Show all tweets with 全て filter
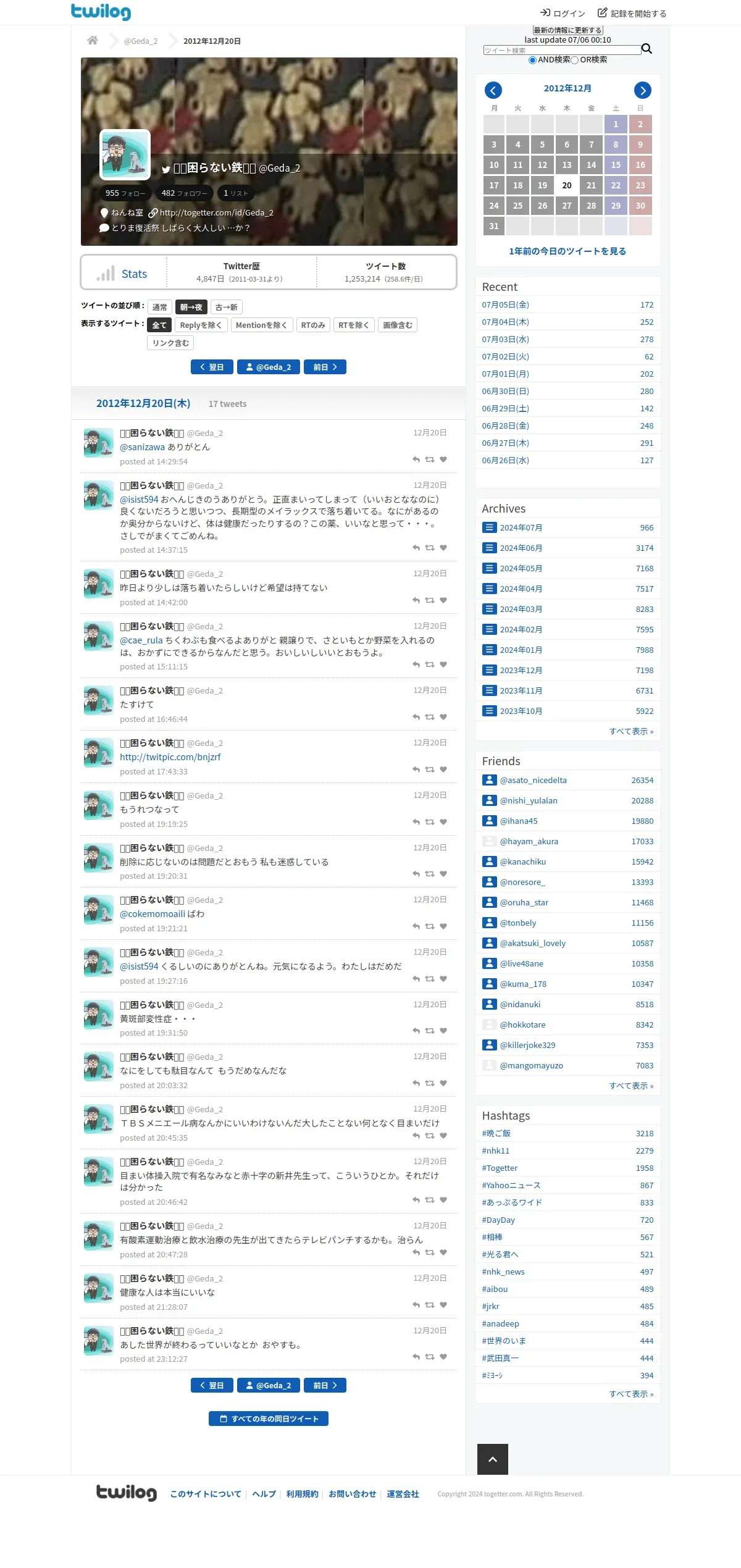The width and height of the screenshot is (741, 1568). tap(159, 325)
